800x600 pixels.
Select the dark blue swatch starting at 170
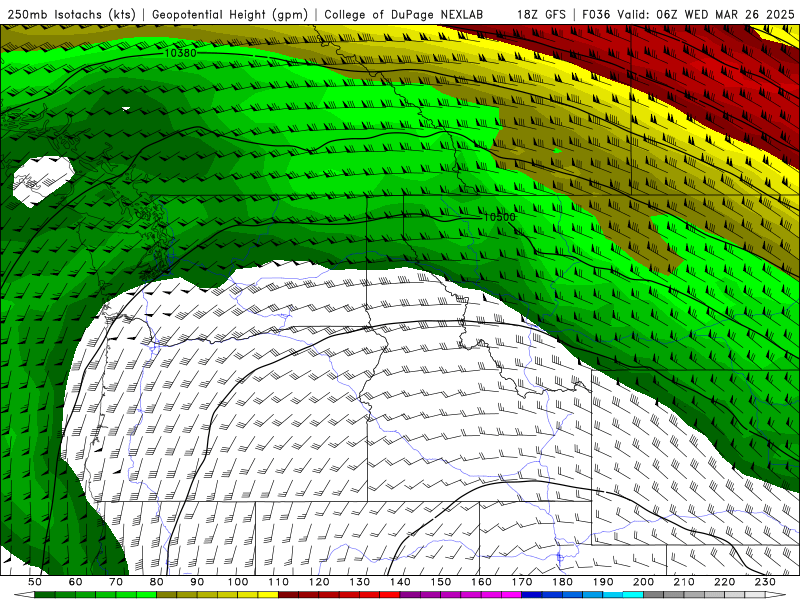click(x=532, y=595)
